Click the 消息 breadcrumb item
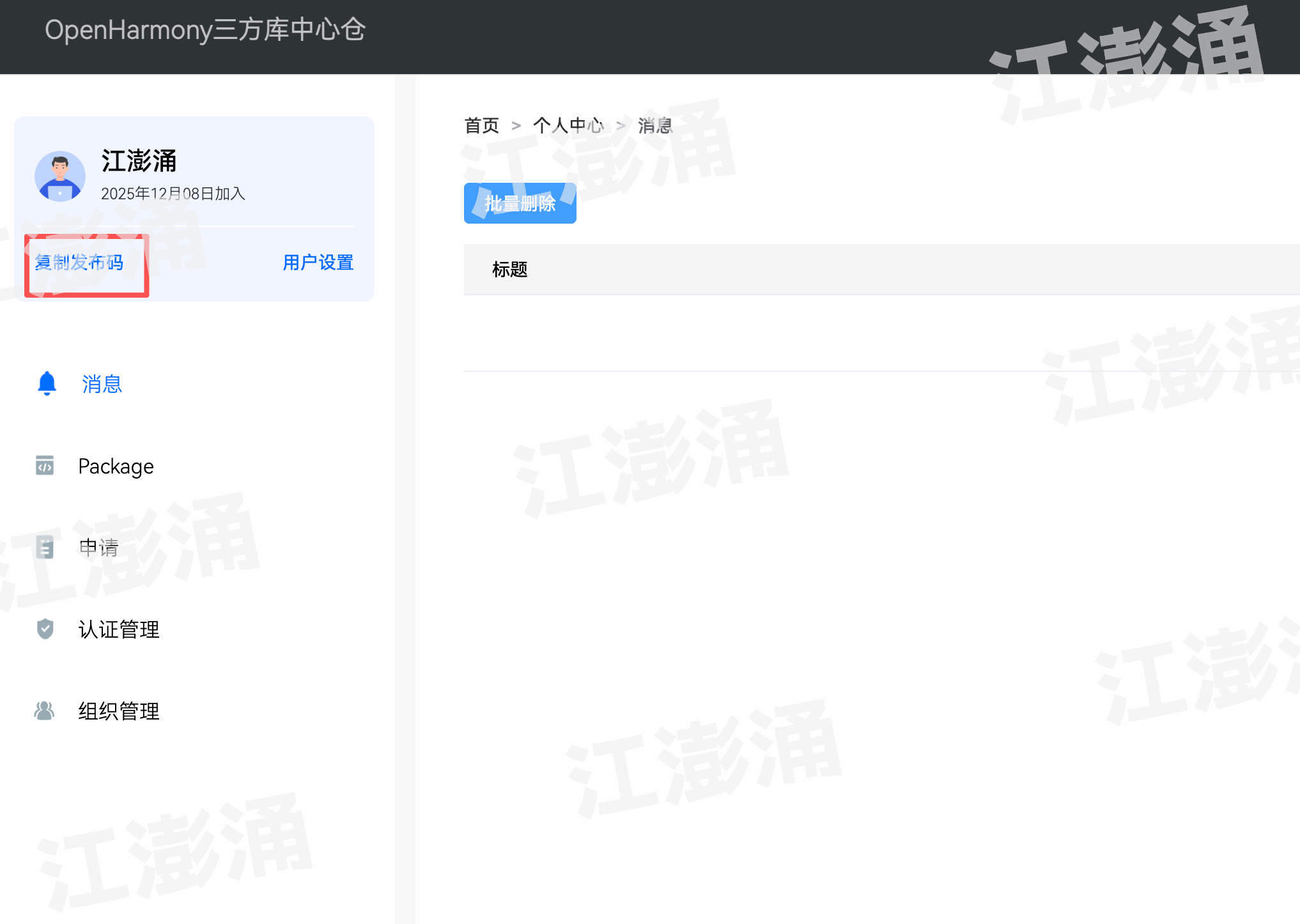 click(655, 125)
